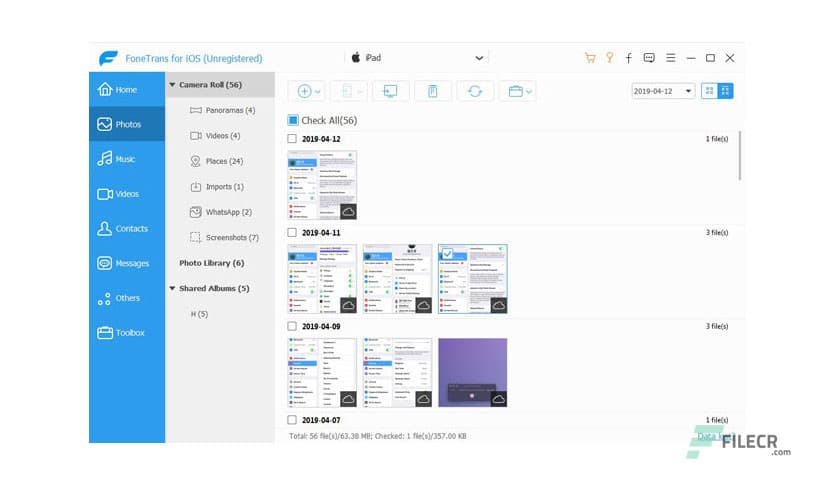The image size is (836, 484).
Task: Click the status bar total files text
Action: tap(377, 436)
